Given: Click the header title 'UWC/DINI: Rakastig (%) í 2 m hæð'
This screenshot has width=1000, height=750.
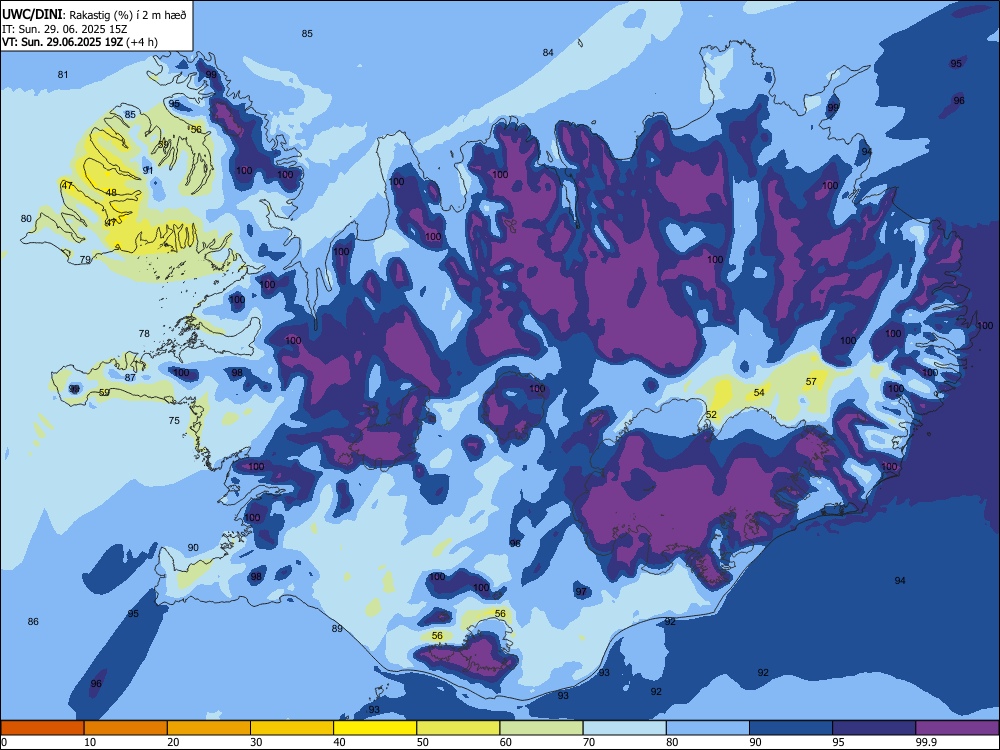Looking at the screenshot, I should [94, 15].
